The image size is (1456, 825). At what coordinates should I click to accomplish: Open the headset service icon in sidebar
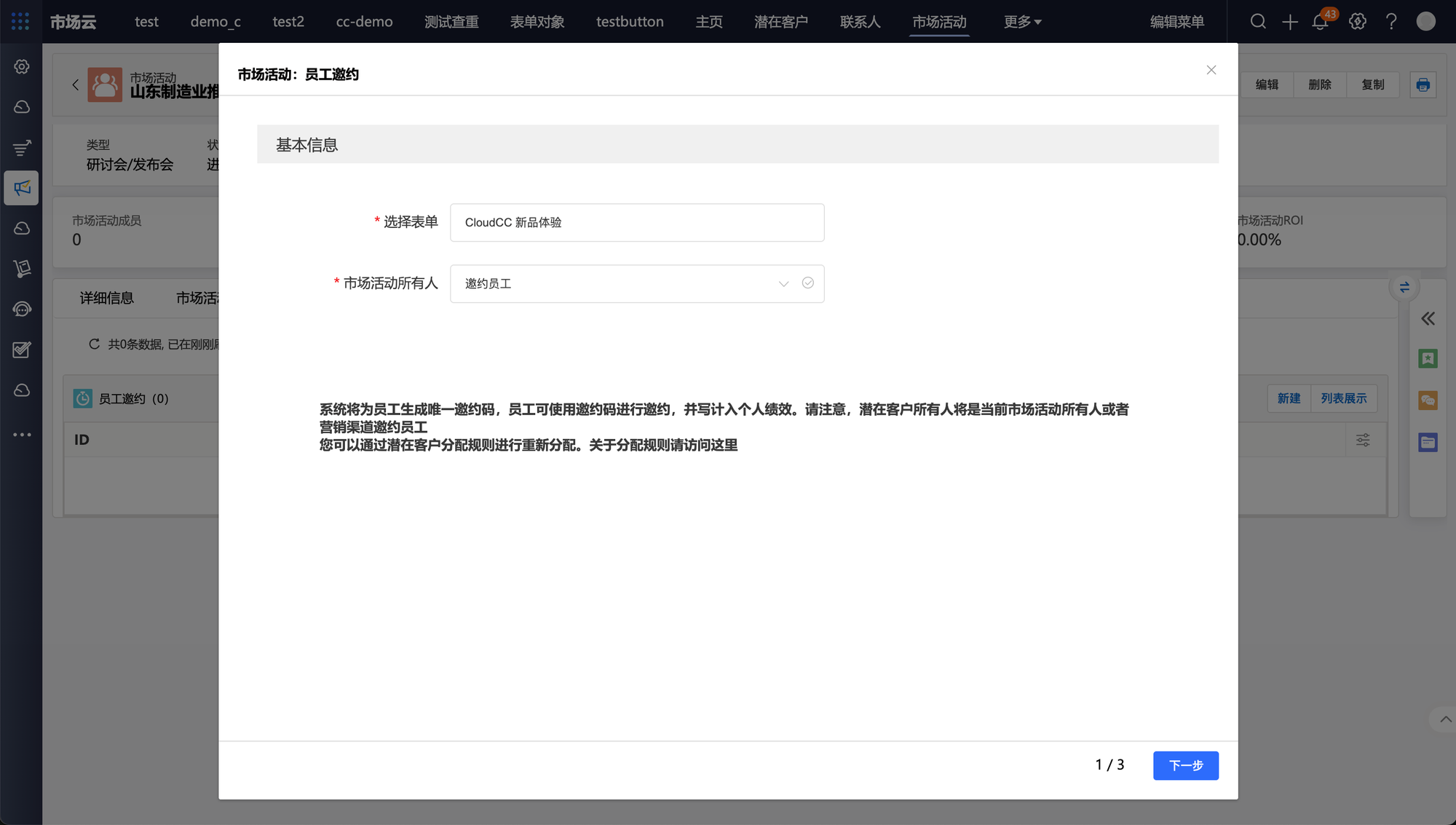pos(22,309)
